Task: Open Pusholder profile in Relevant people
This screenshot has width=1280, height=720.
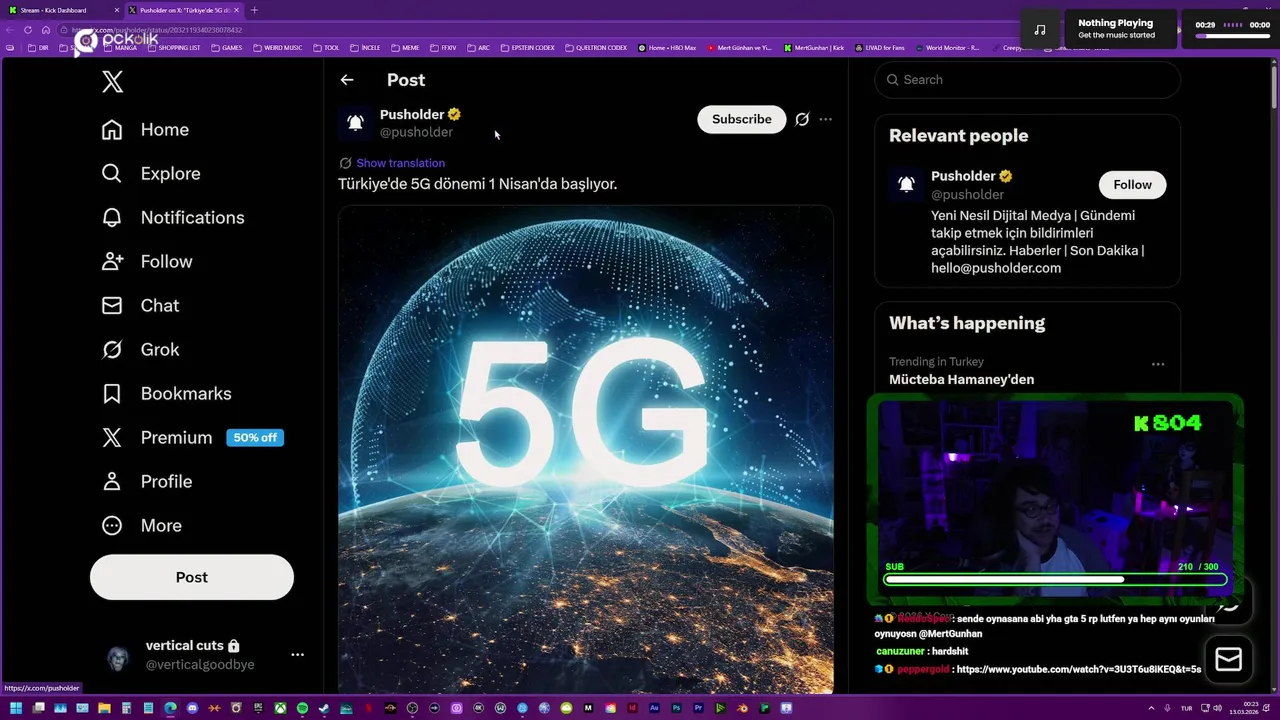Action: point(963,176)
